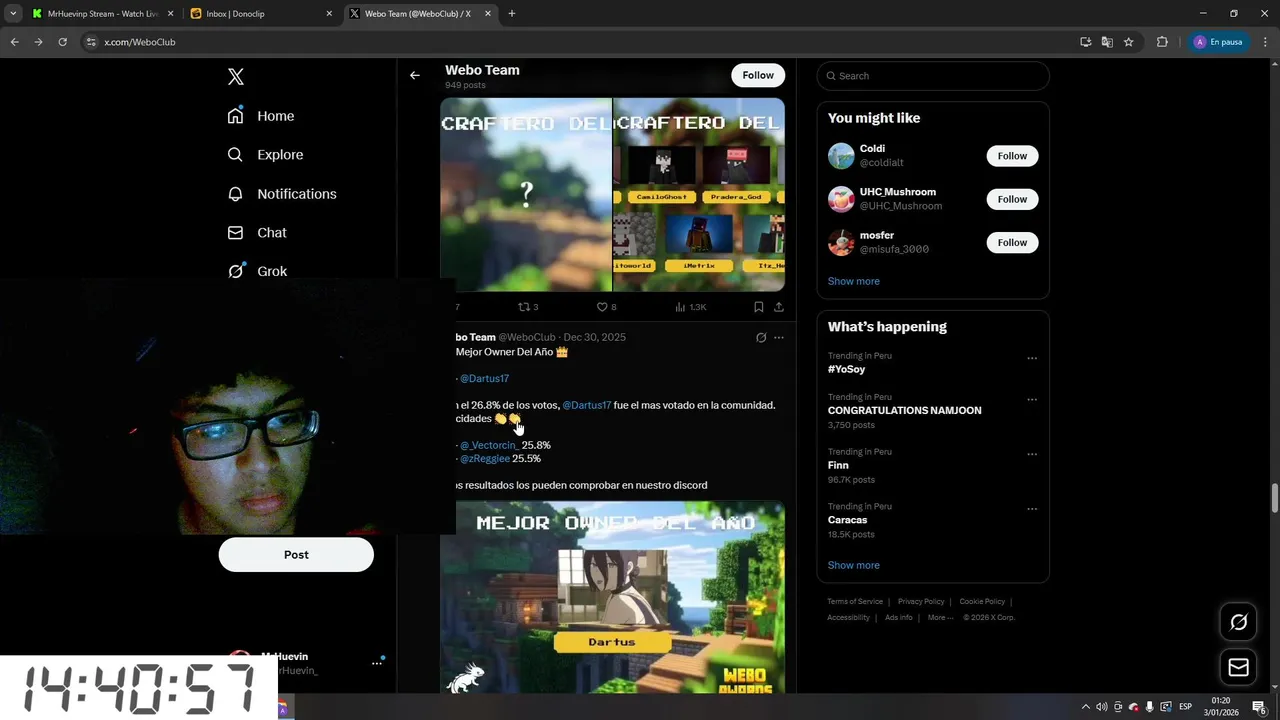Show hidden system tray icons
This screenshot has width=1280, height=720.
[x=1086, y=707]
